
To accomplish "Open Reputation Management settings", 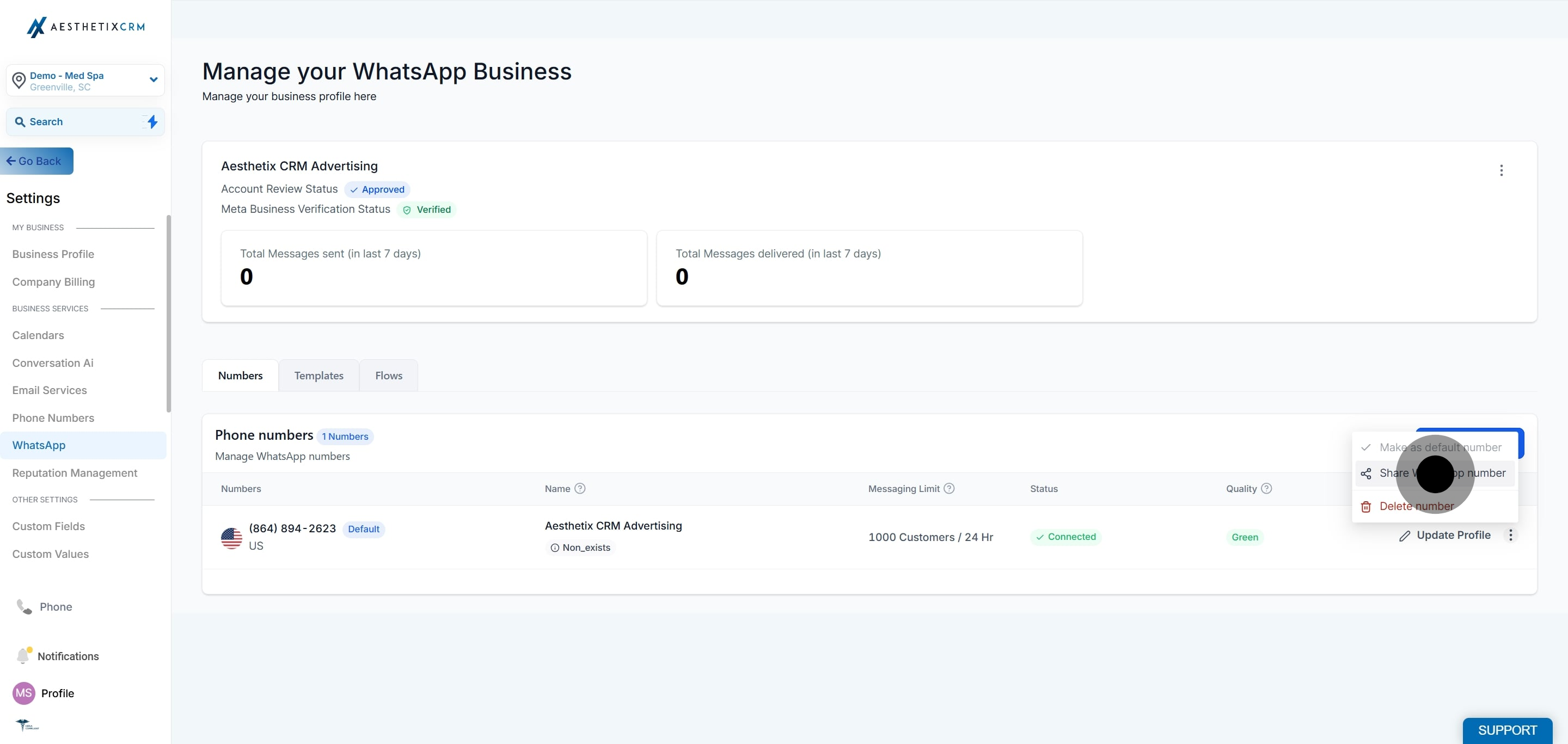I will click(x=75, y=474).
